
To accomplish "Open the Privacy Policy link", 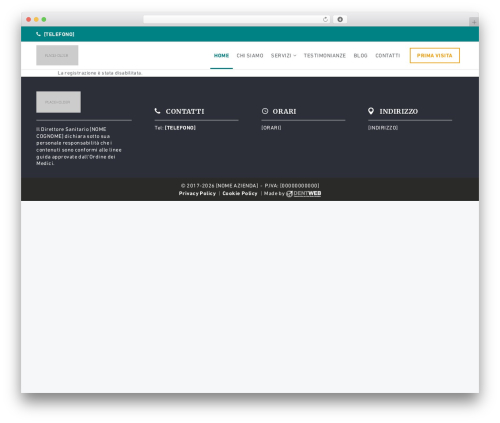I will [x=197, y=193].
